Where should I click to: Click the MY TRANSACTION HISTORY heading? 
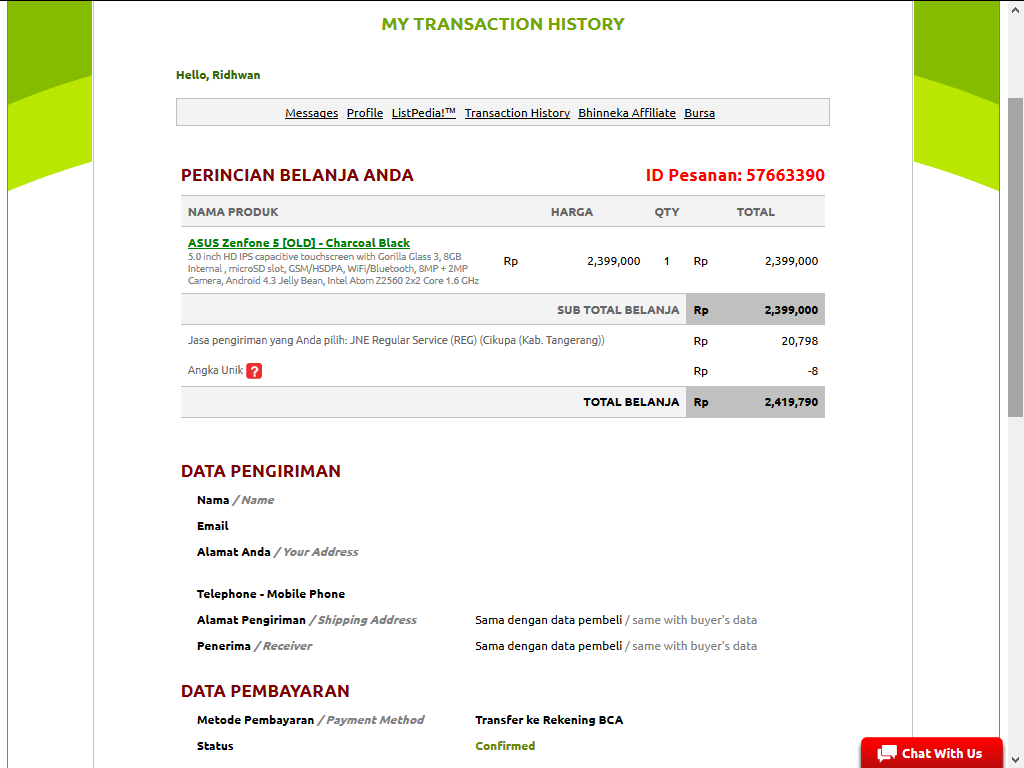tap(503, 24)
